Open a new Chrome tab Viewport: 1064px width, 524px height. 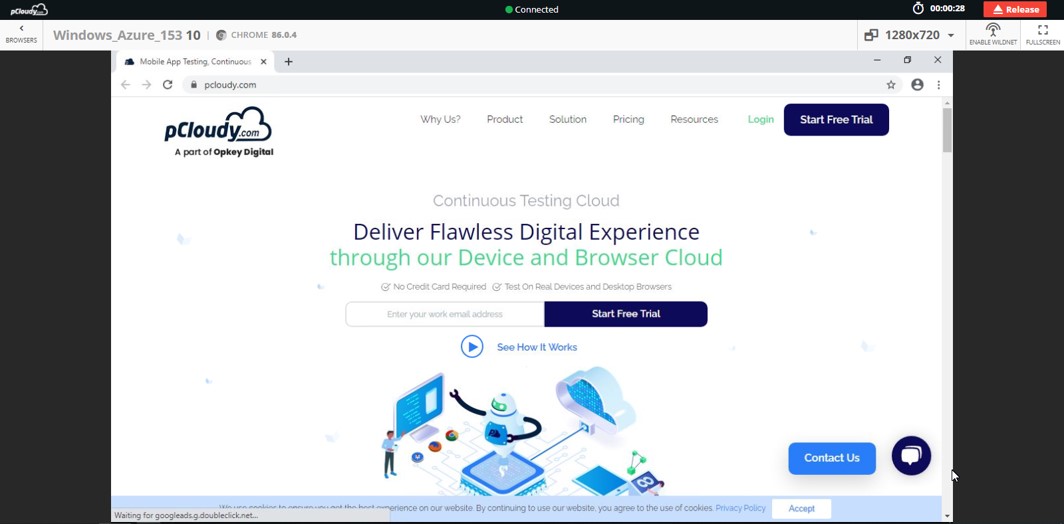coord(289,62)
